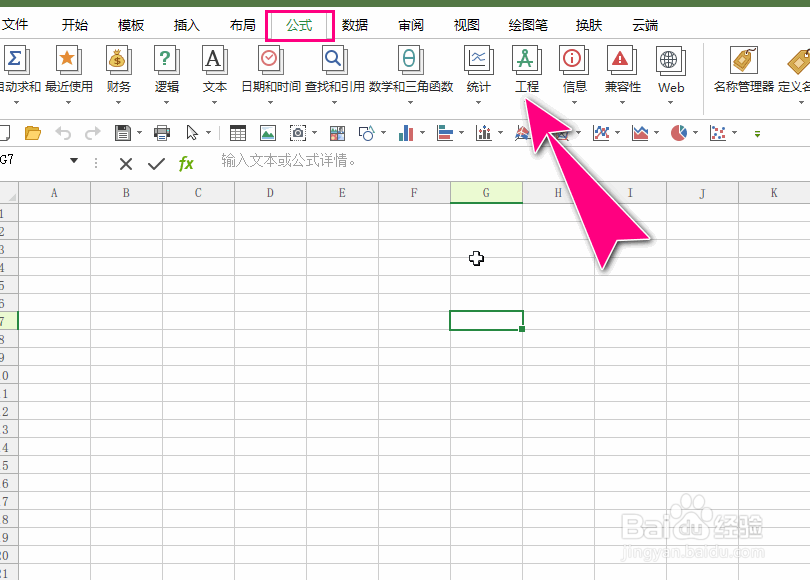Select column header G
The image size is (810, 580).
point(486,193)
